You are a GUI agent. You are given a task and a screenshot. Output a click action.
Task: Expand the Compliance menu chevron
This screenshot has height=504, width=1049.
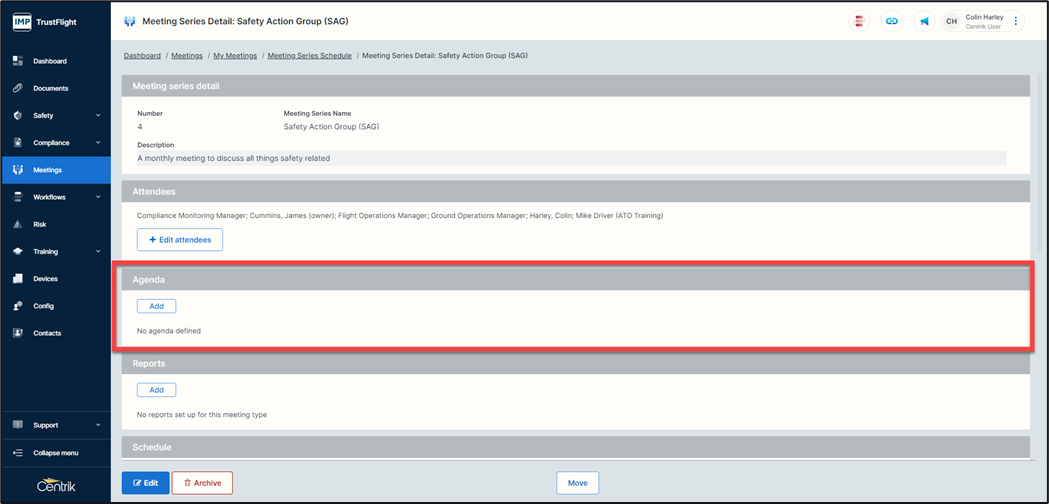[x=98, y=143]
